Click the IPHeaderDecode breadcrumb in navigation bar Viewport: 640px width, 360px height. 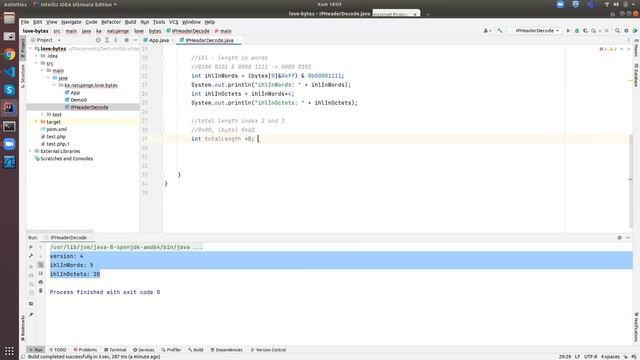click(x=188, y=31)
